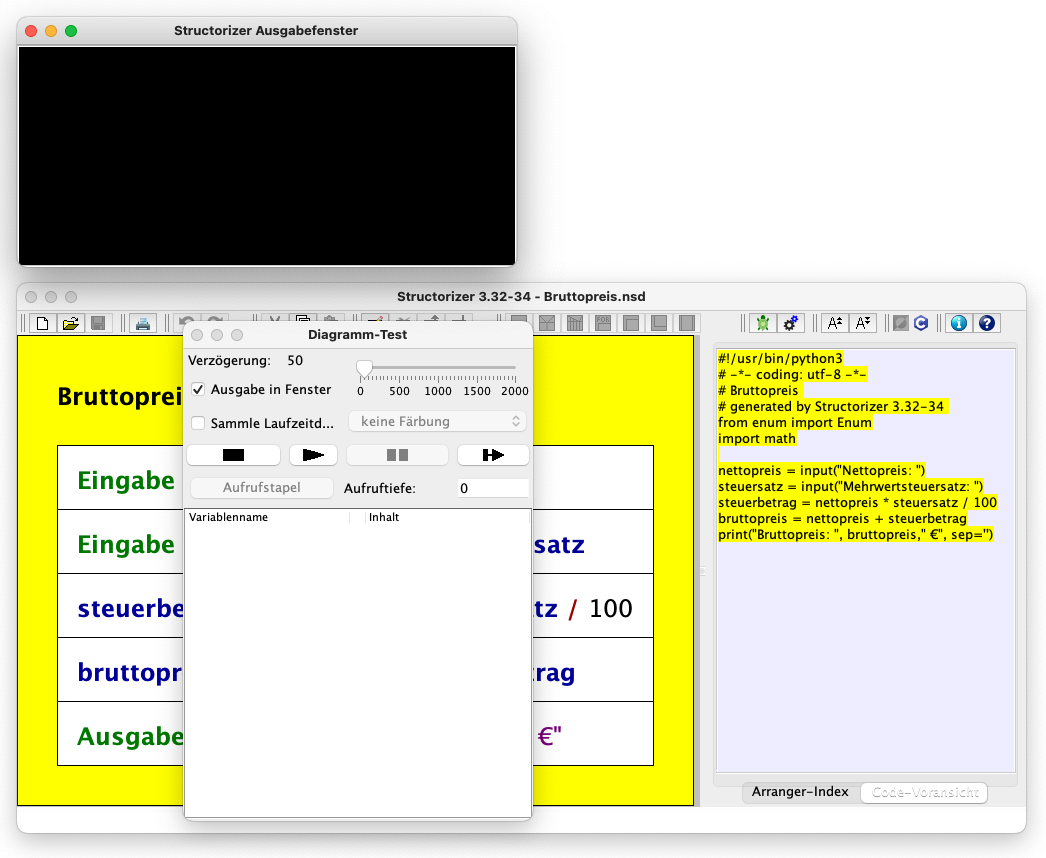Viewport: 1046px width, 858px height.
Task: Minimize the Structorizer Ausgabefenster window
Action: point(51,31)
